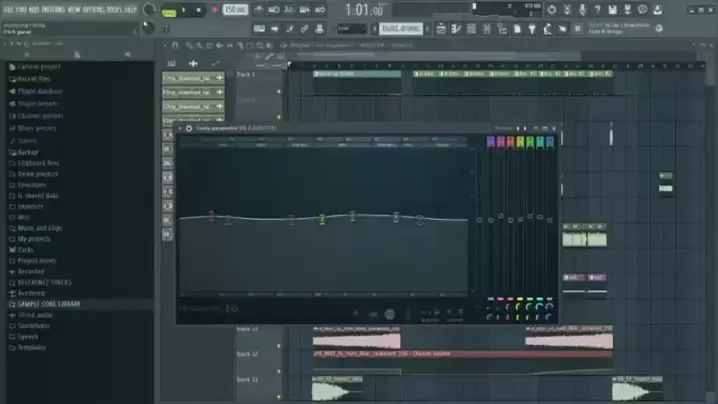
Task: Click the Track 1 label in playlist
Action: click(x=246, y=74)
